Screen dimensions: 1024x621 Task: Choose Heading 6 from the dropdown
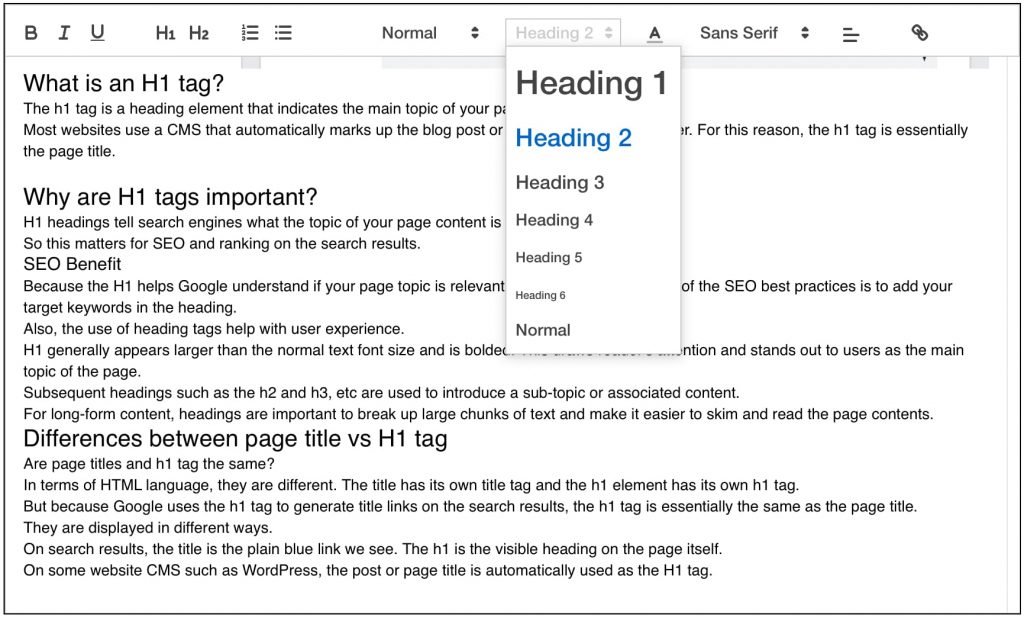[x=541, y=295]
